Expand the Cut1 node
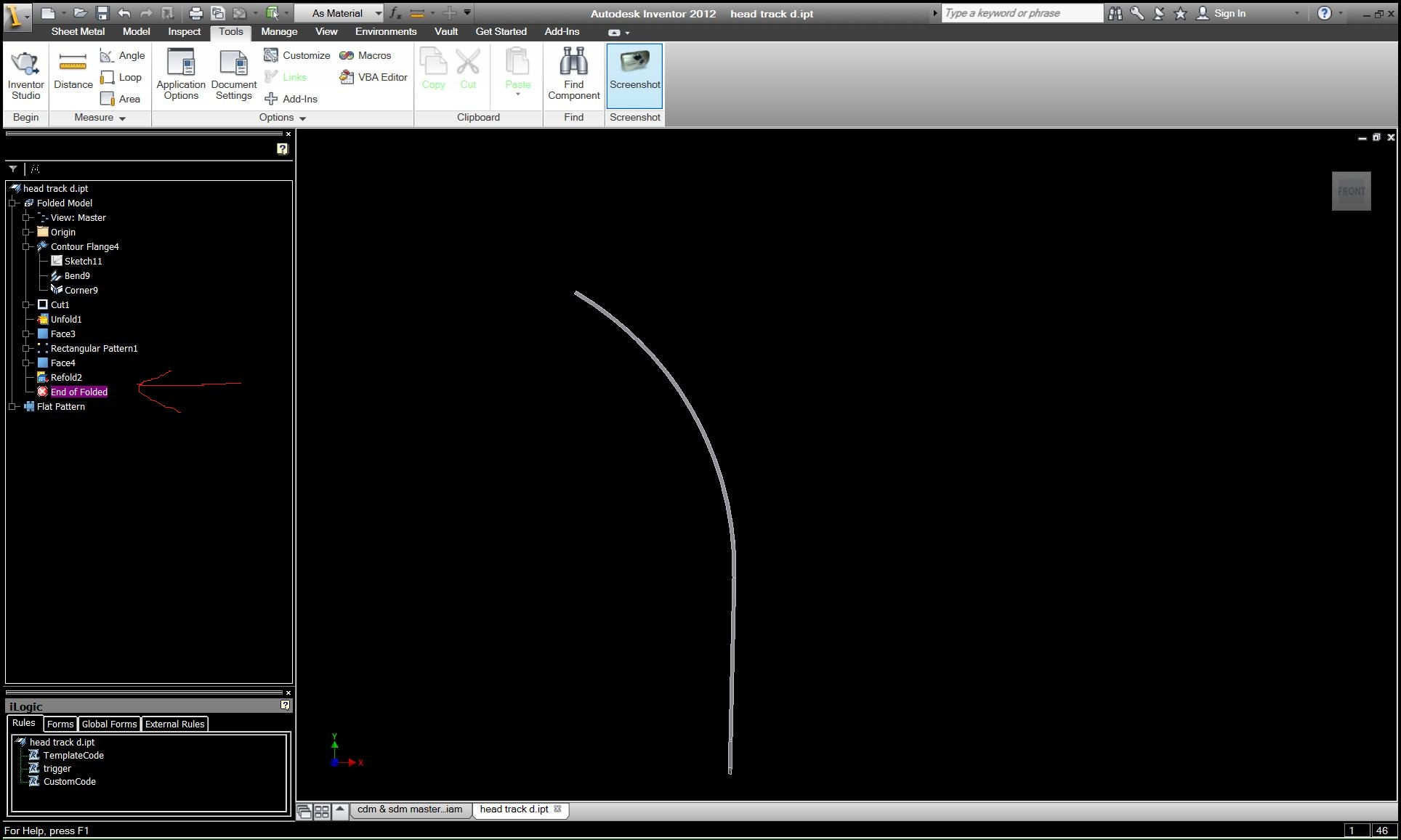The width and height of the screenshot is (1401, 840). [26, 304]
